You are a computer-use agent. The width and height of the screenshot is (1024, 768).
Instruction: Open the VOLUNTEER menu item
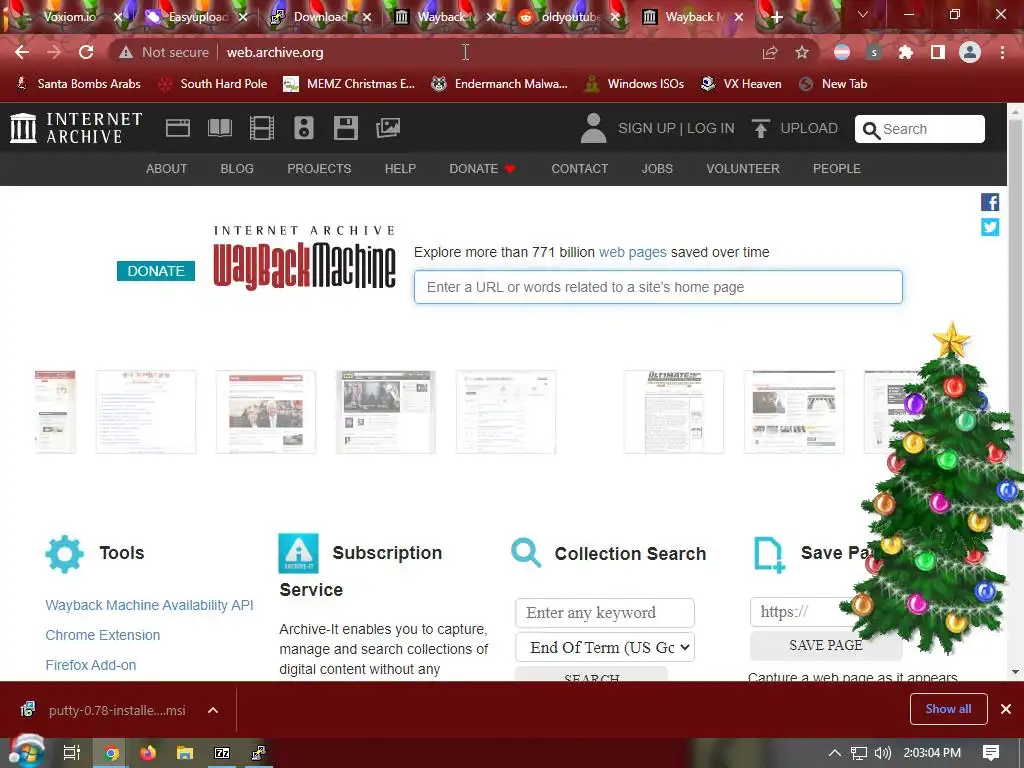pos(743,168)
